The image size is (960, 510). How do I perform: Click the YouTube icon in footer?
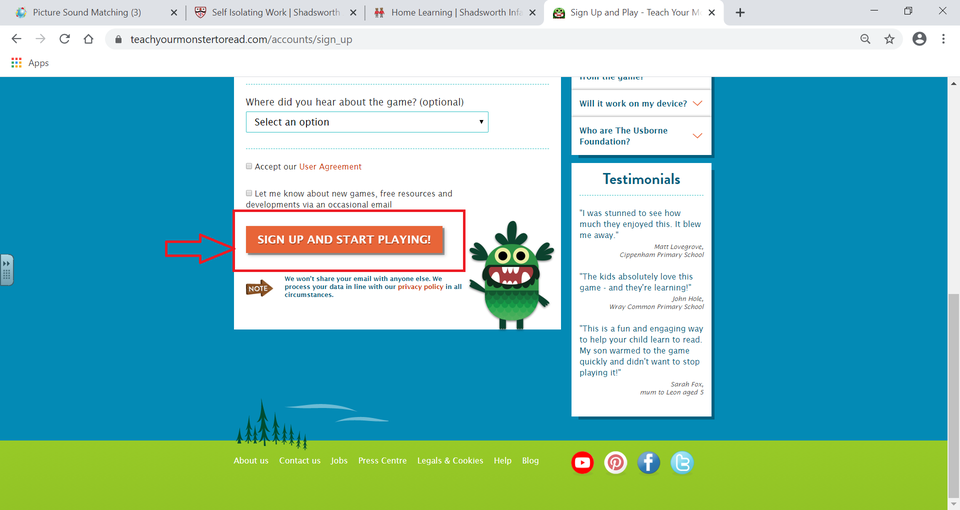582,463
